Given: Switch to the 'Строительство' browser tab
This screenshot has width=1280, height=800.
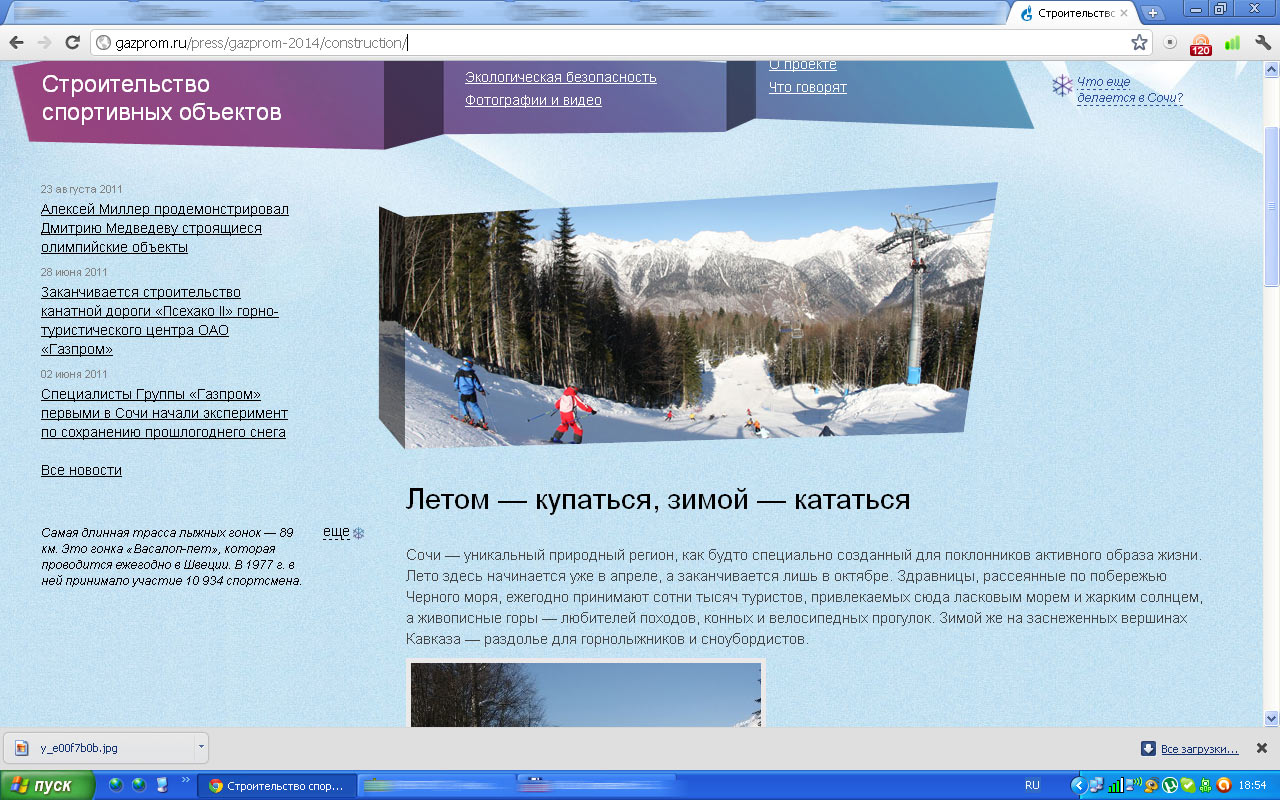Looking at the screenshot, I should tap(1071, 13).
